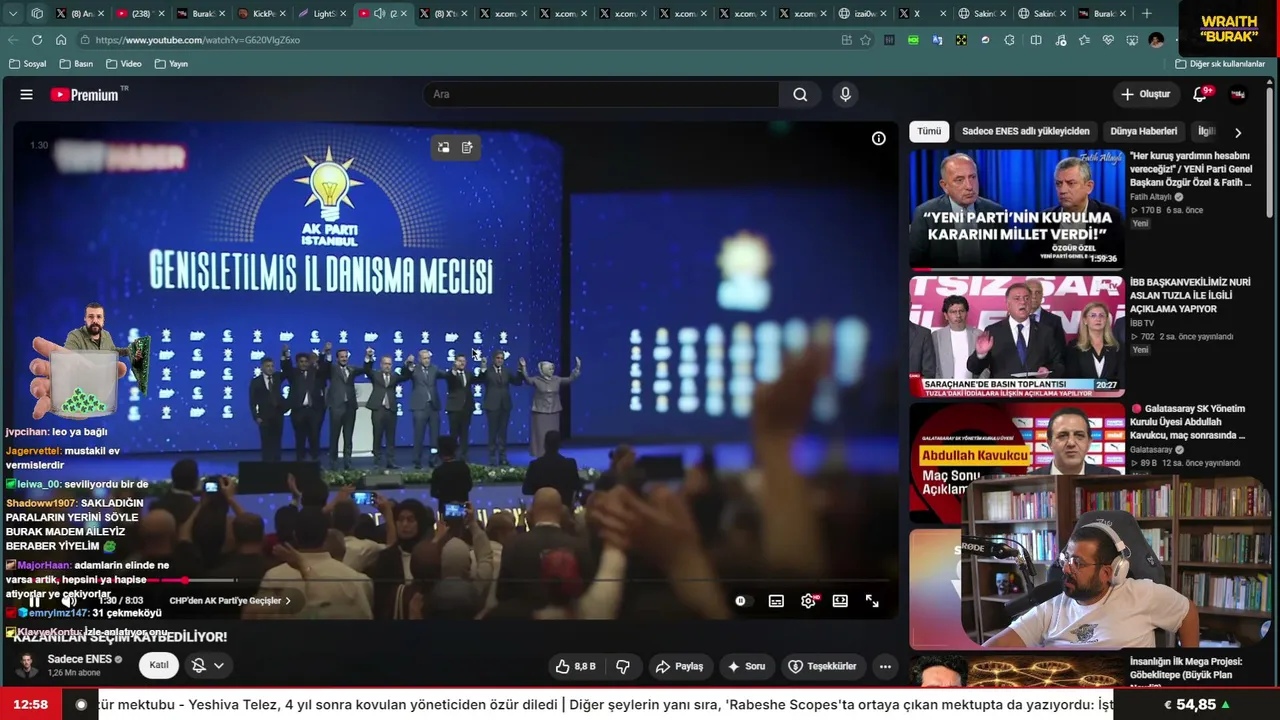
Task: Open the YouTube account avatar menu
Action: (x=1238, y=94)
